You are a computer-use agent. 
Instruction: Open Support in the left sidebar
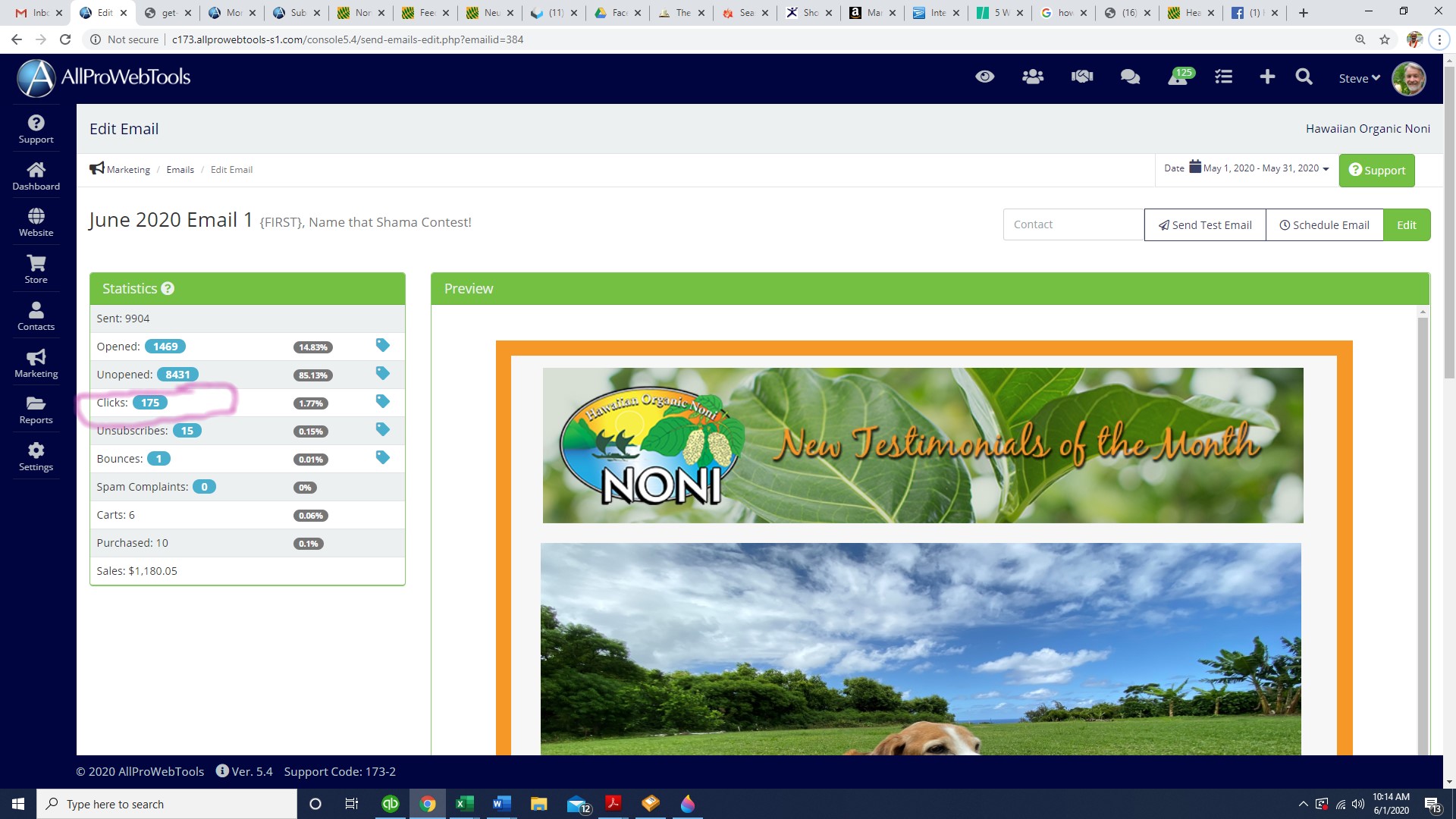[x=36, y=129]
